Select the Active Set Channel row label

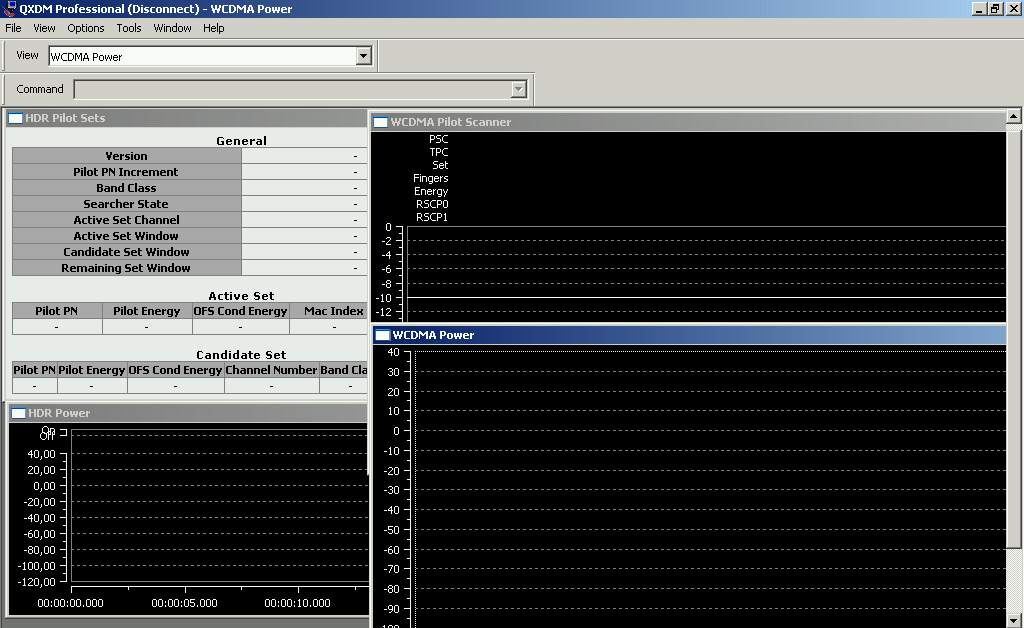click(x=127, y=220)
